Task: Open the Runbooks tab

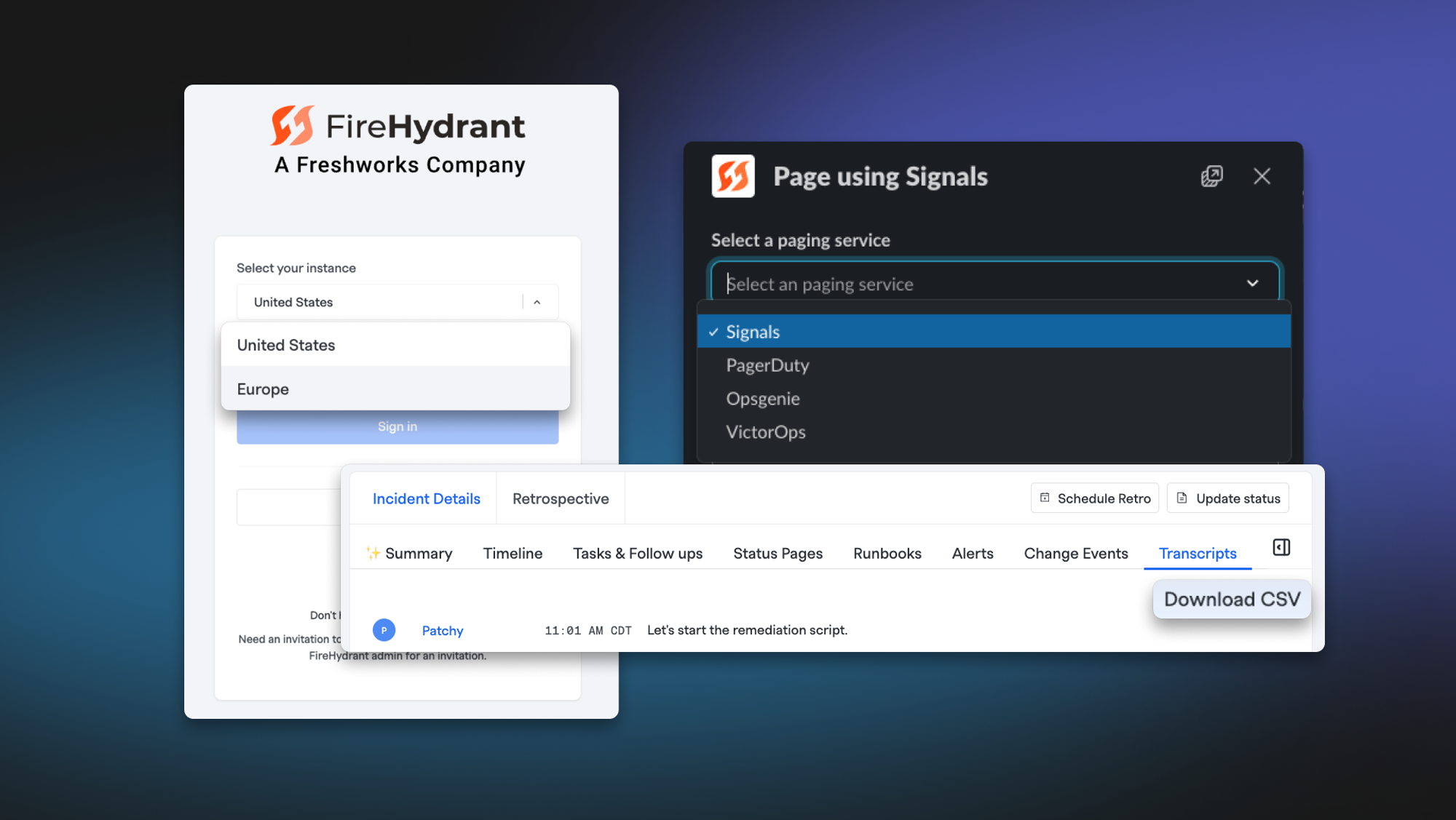Action: click(887, 554)
